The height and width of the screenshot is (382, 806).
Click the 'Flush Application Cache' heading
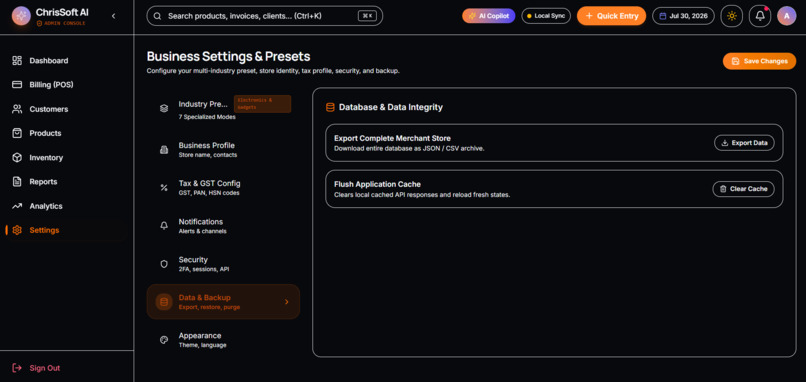[377, 184]
